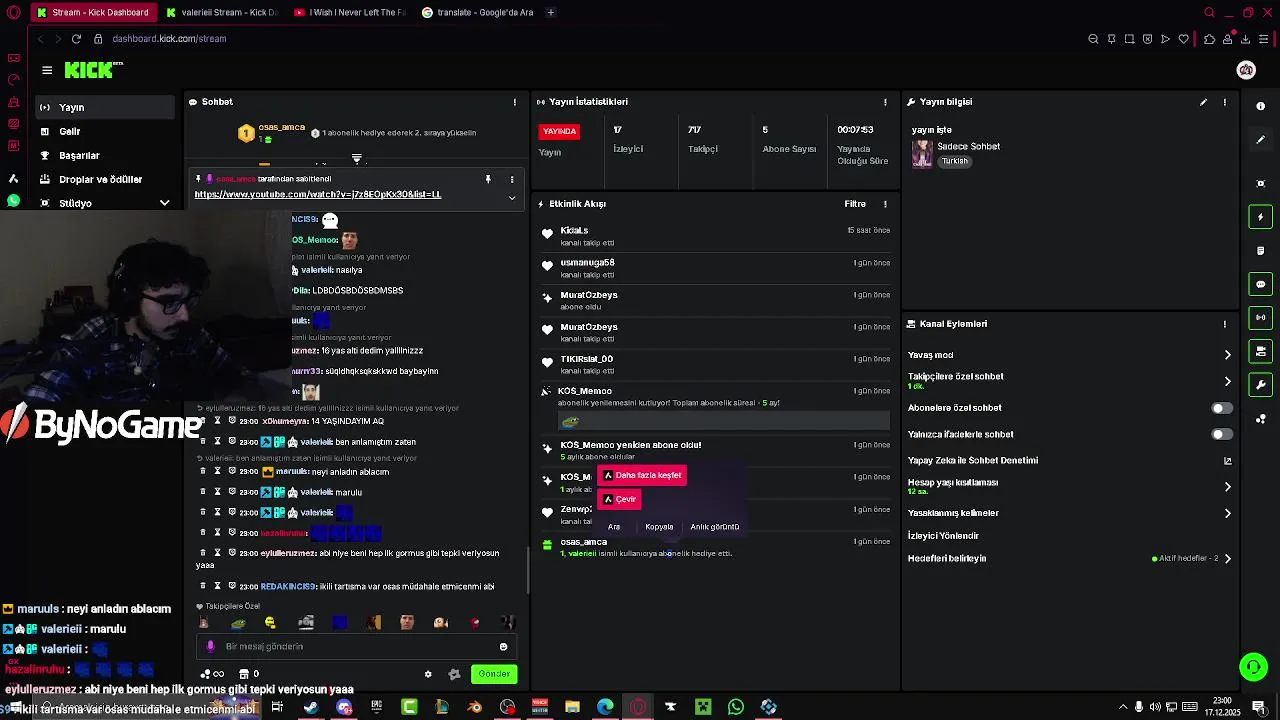Open Discord from the taskbar
1280x720 pixels.
point(344,707)
